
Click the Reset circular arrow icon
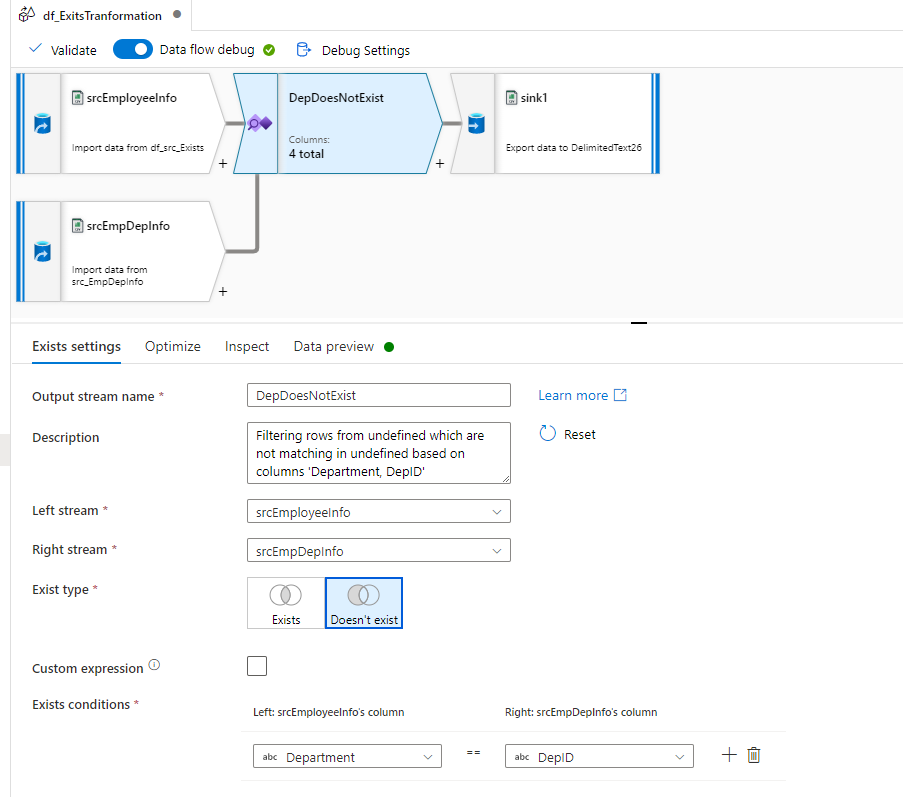548,433
